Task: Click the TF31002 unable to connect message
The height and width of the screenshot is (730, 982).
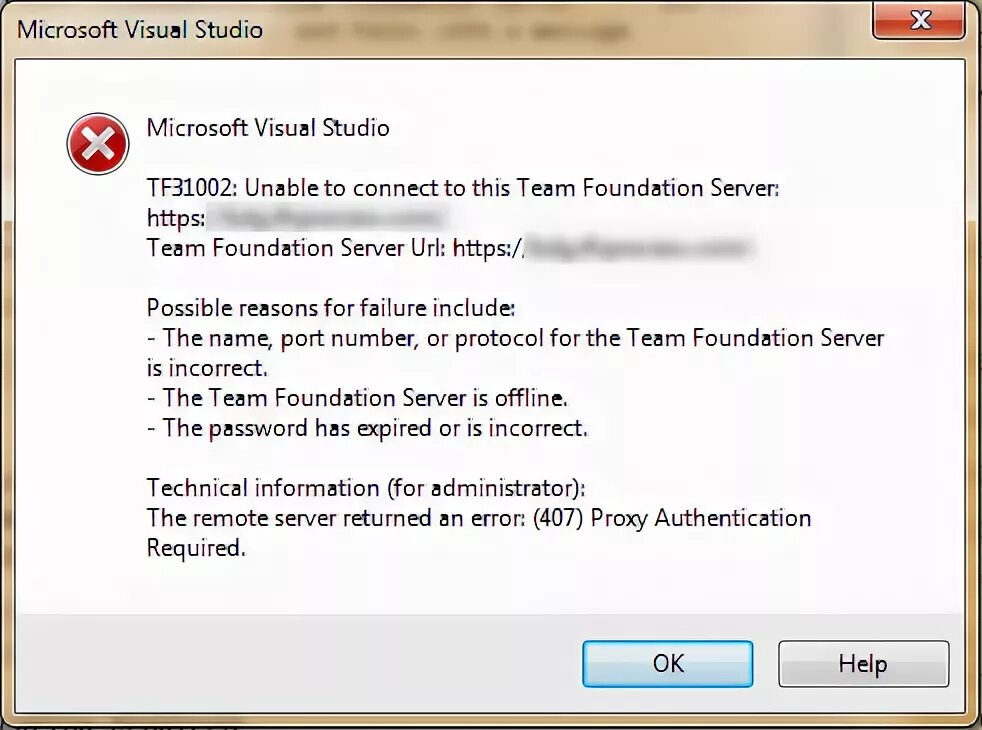Action: [462, 187]
